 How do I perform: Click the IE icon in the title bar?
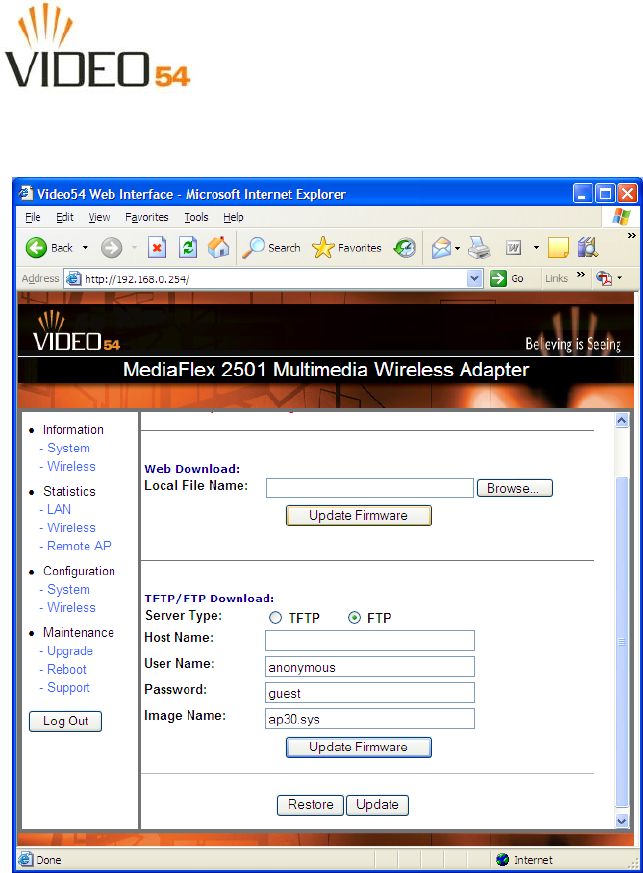26,194
